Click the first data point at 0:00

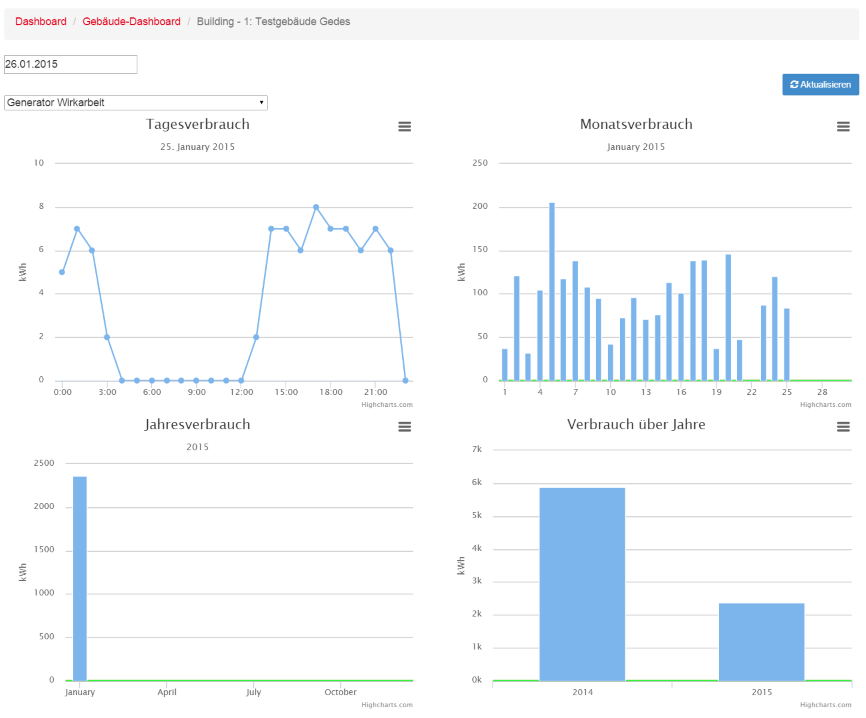[x=62, y=272]
